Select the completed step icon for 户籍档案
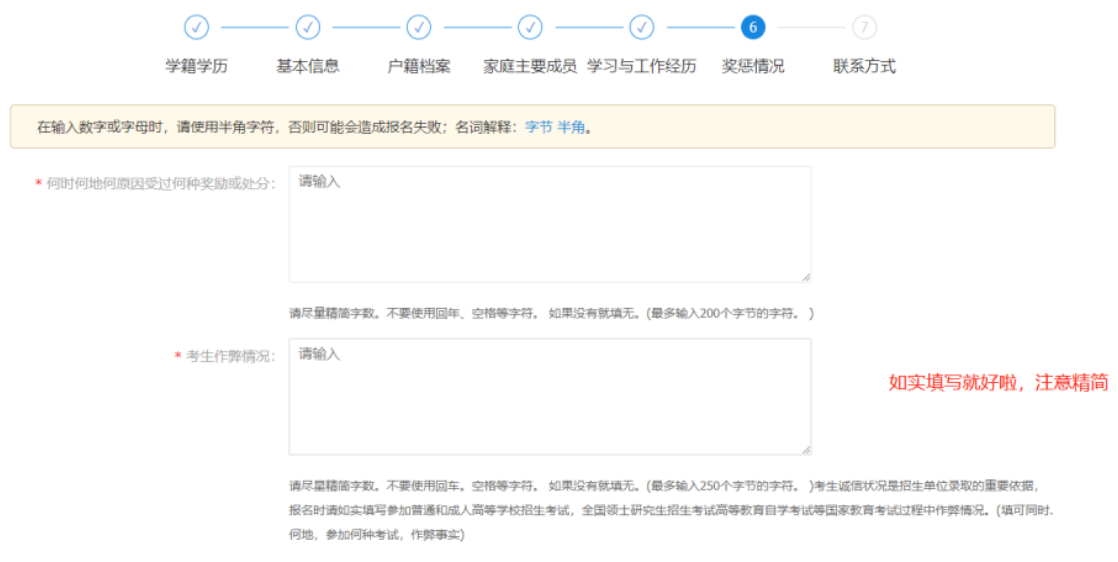Screen dimensions: 1118x562 point(419,27)
